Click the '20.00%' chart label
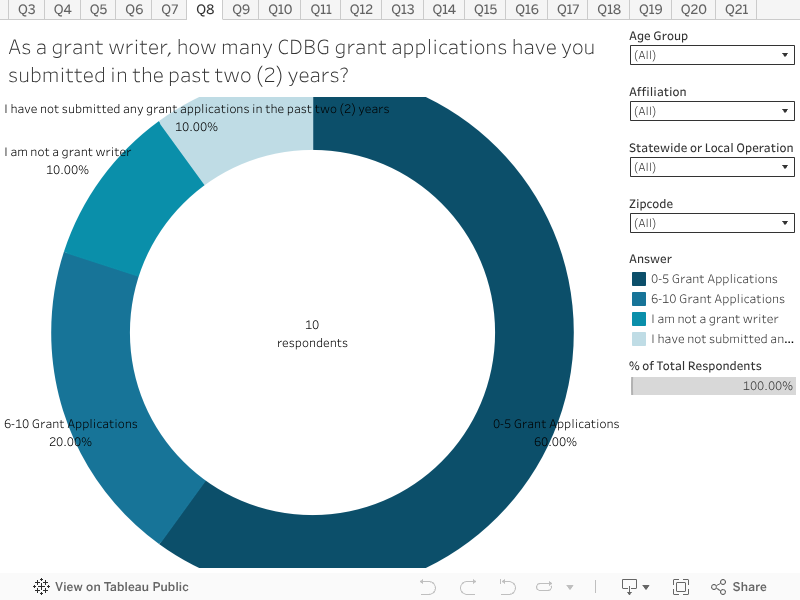 tap(70, 442)
